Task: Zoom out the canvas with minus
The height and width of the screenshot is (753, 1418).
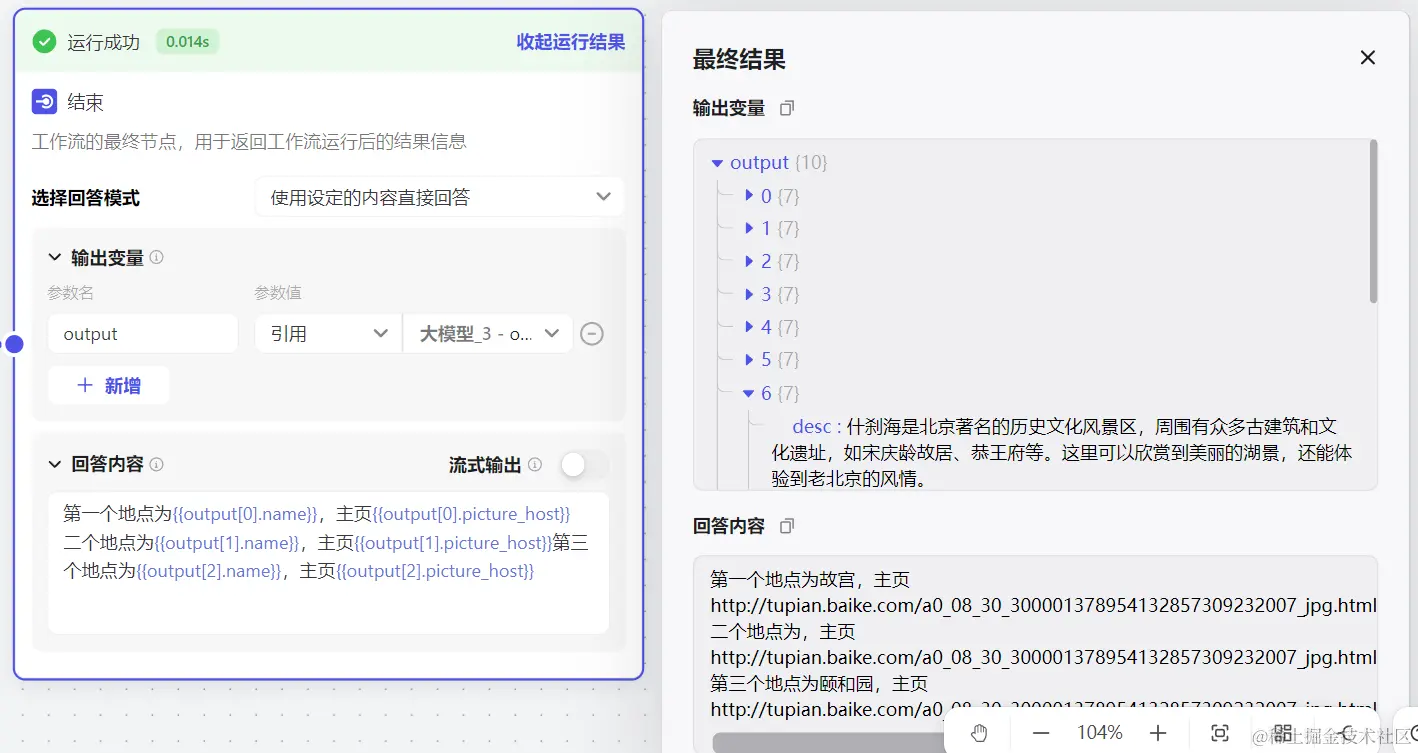Action: click(x=1041, y=733)
